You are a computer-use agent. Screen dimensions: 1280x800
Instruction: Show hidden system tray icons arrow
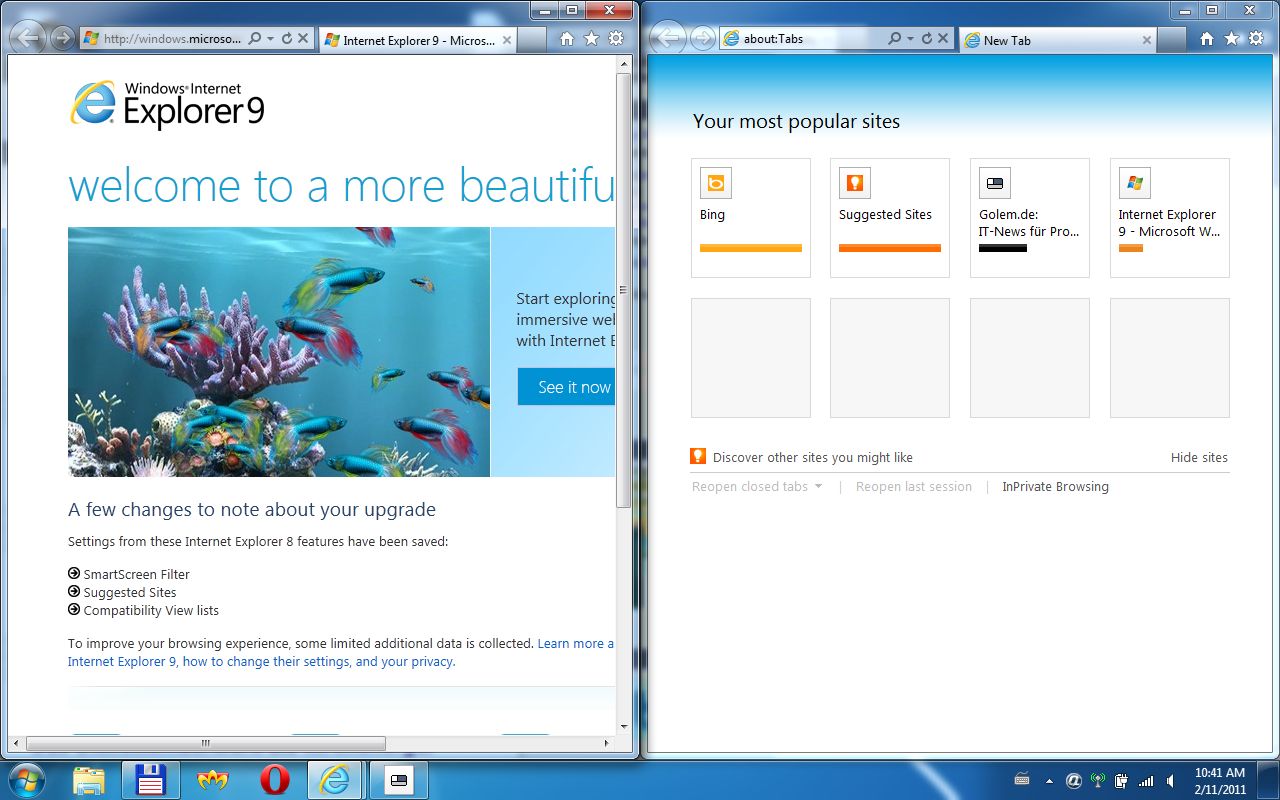1049,781
